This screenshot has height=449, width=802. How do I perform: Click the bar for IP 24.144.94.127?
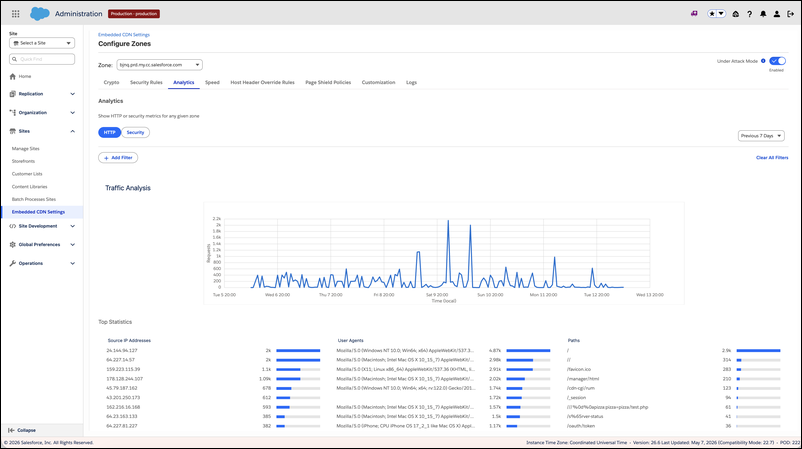pyautogui.click(x=298, y=351)
